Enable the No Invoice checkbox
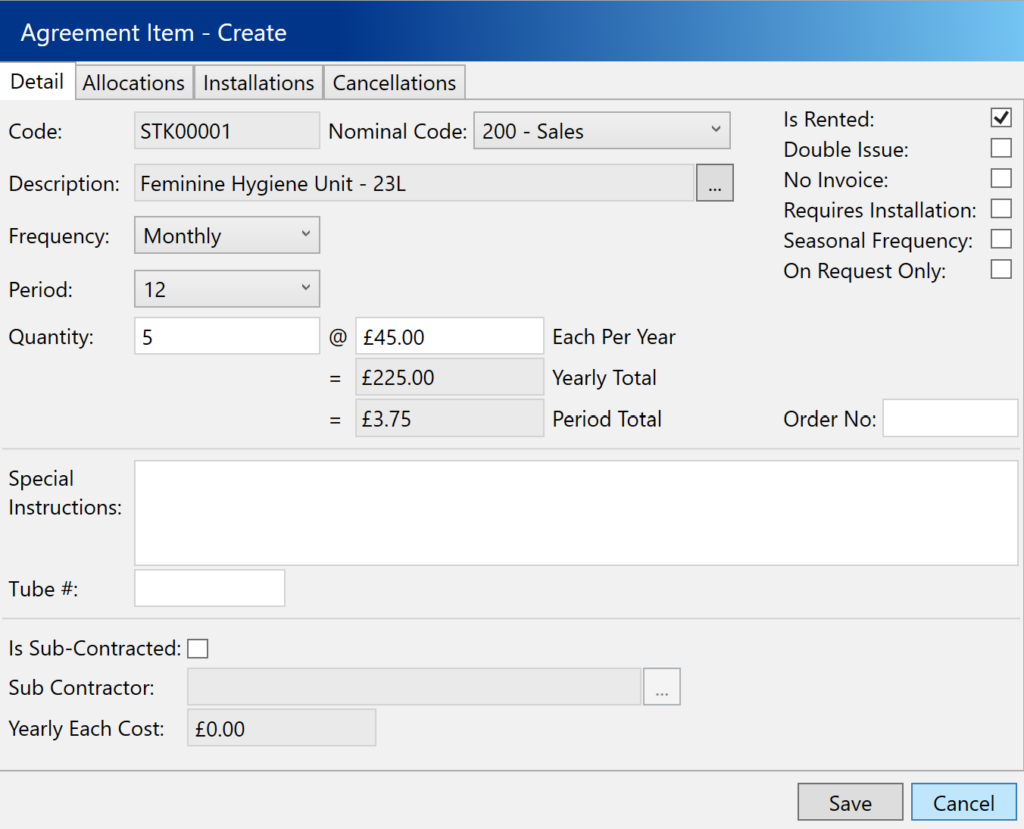The image size is (1024, 829). tap(1000, 178)
